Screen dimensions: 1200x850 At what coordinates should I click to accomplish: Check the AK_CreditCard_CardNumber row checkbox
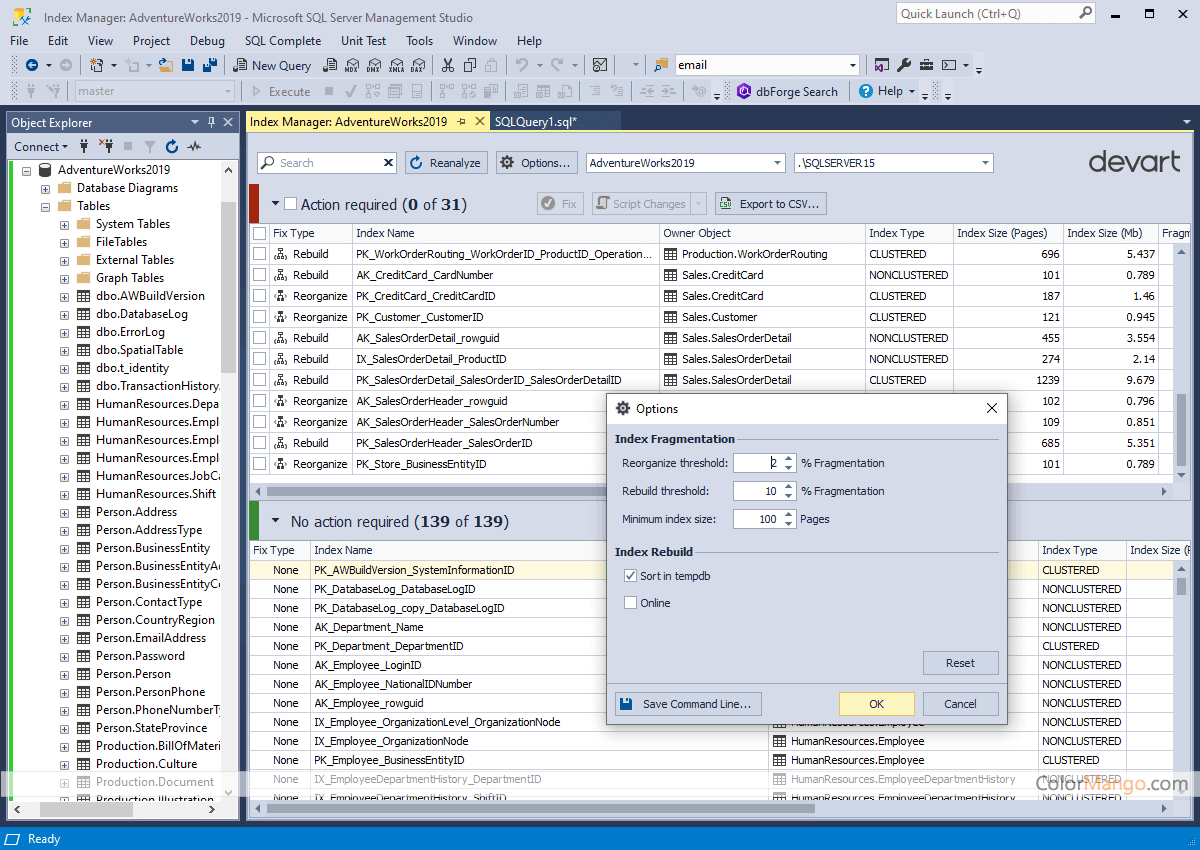(x=260, y=275)
